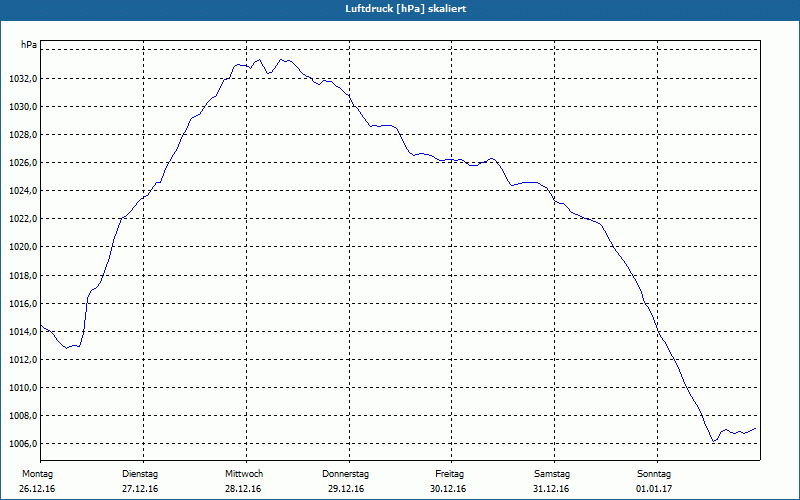
Task: Click the date '01.01.17'
Action: (x=654, y=489)
